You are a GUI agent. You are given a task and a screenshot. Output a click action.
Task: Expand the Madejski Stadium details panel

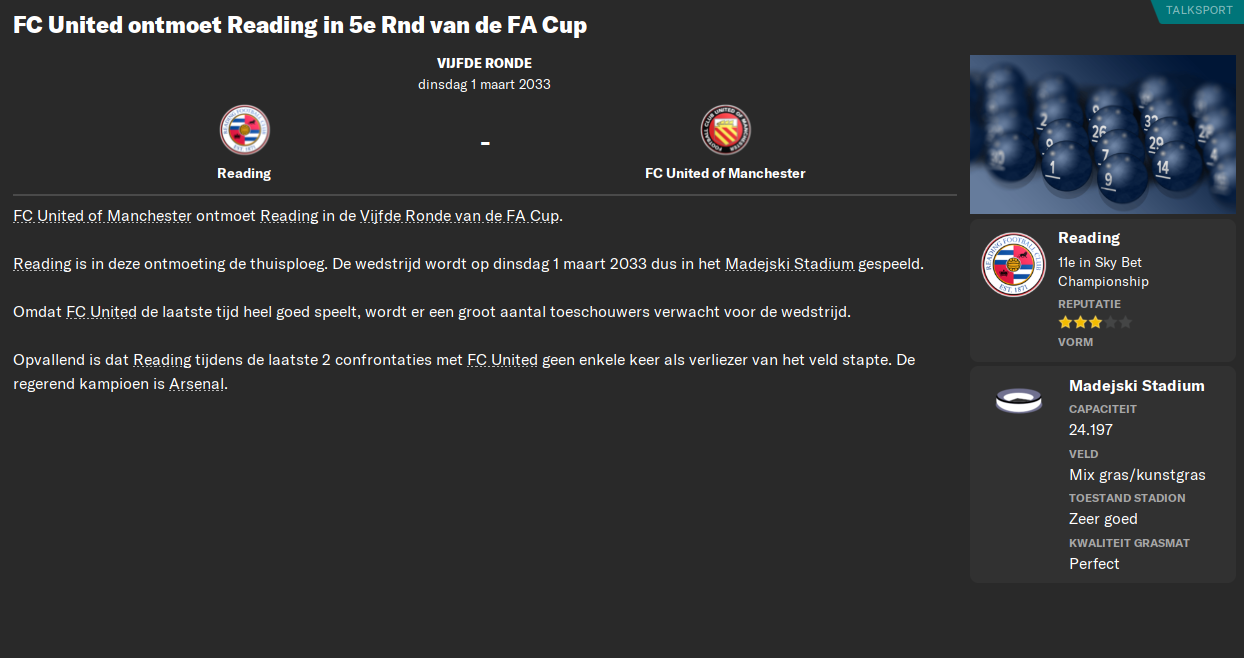pos(1100,474)
